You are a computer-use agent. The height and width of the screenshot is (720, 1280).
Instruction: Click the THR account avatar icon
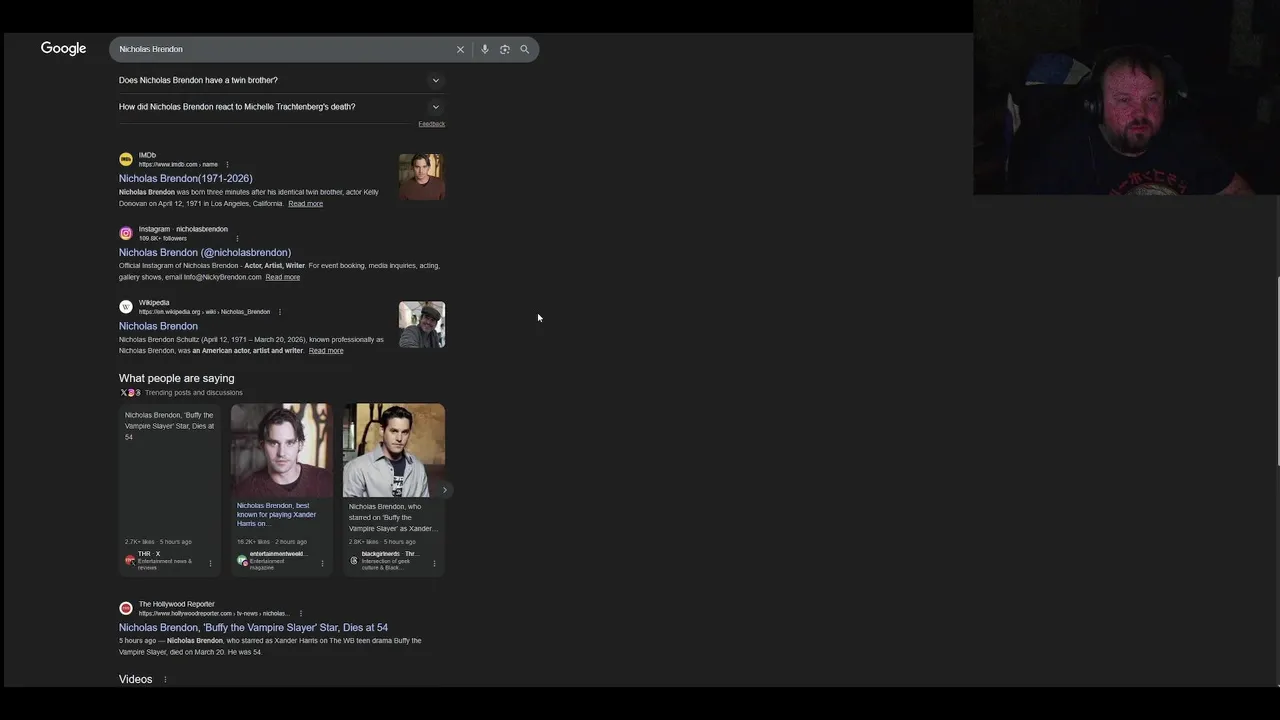pos(130,560)
